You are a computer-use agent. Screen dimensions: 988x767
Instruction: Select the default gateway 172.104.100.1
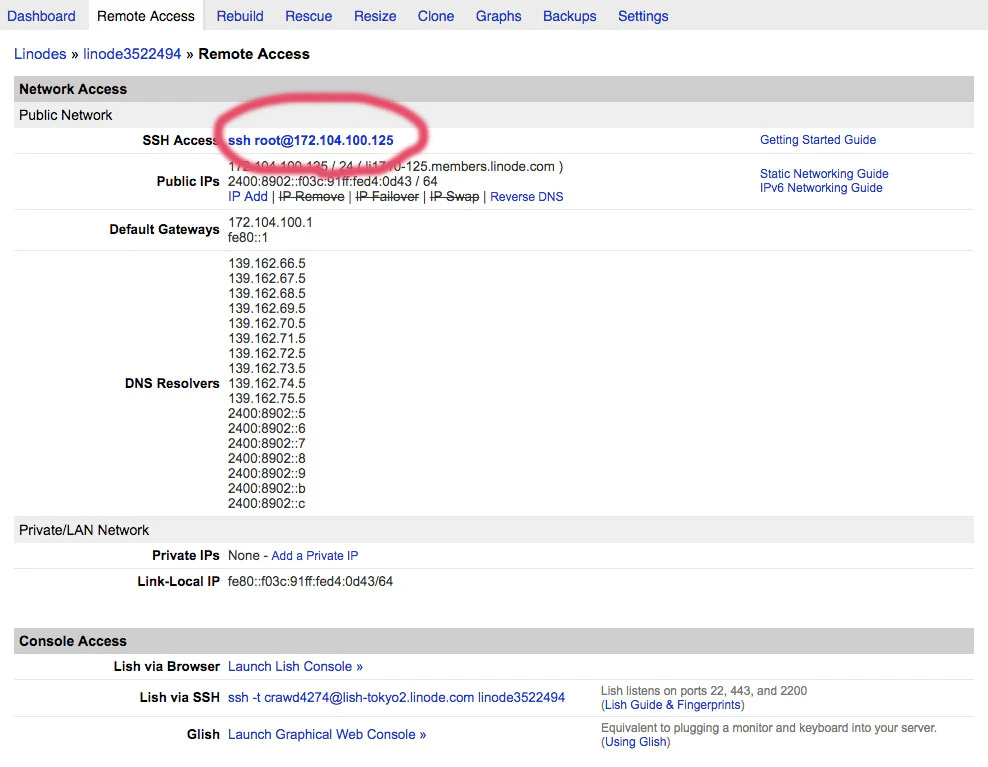(x=270, y=222)
